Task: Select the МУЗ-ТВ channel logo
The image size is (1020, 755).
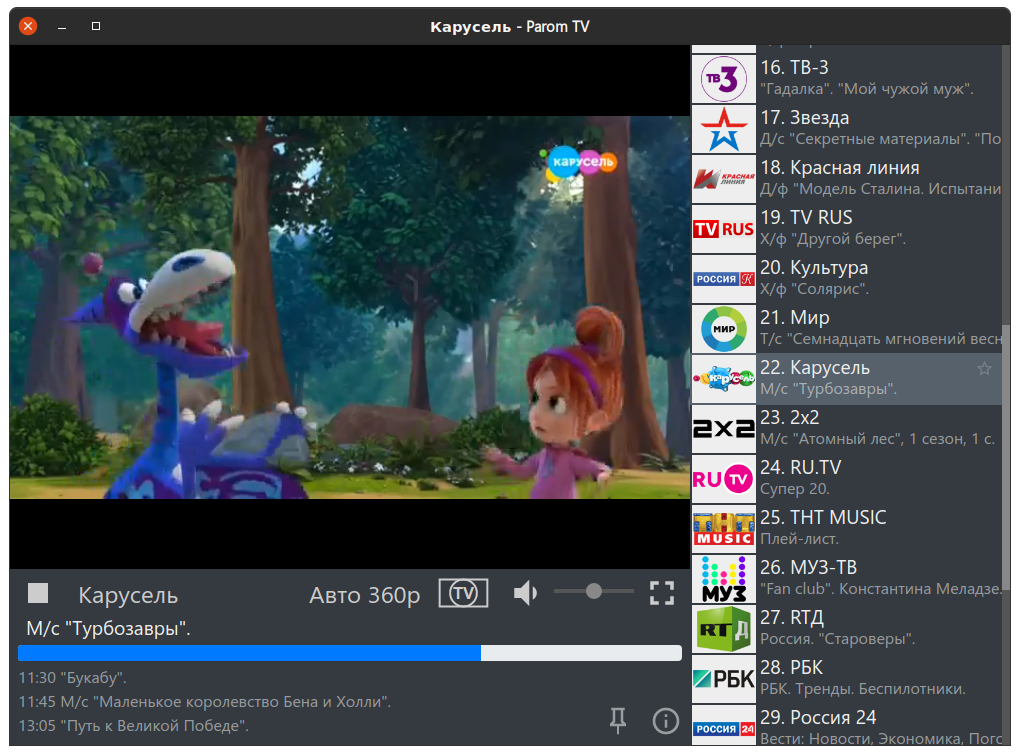Action: point(723,579)
